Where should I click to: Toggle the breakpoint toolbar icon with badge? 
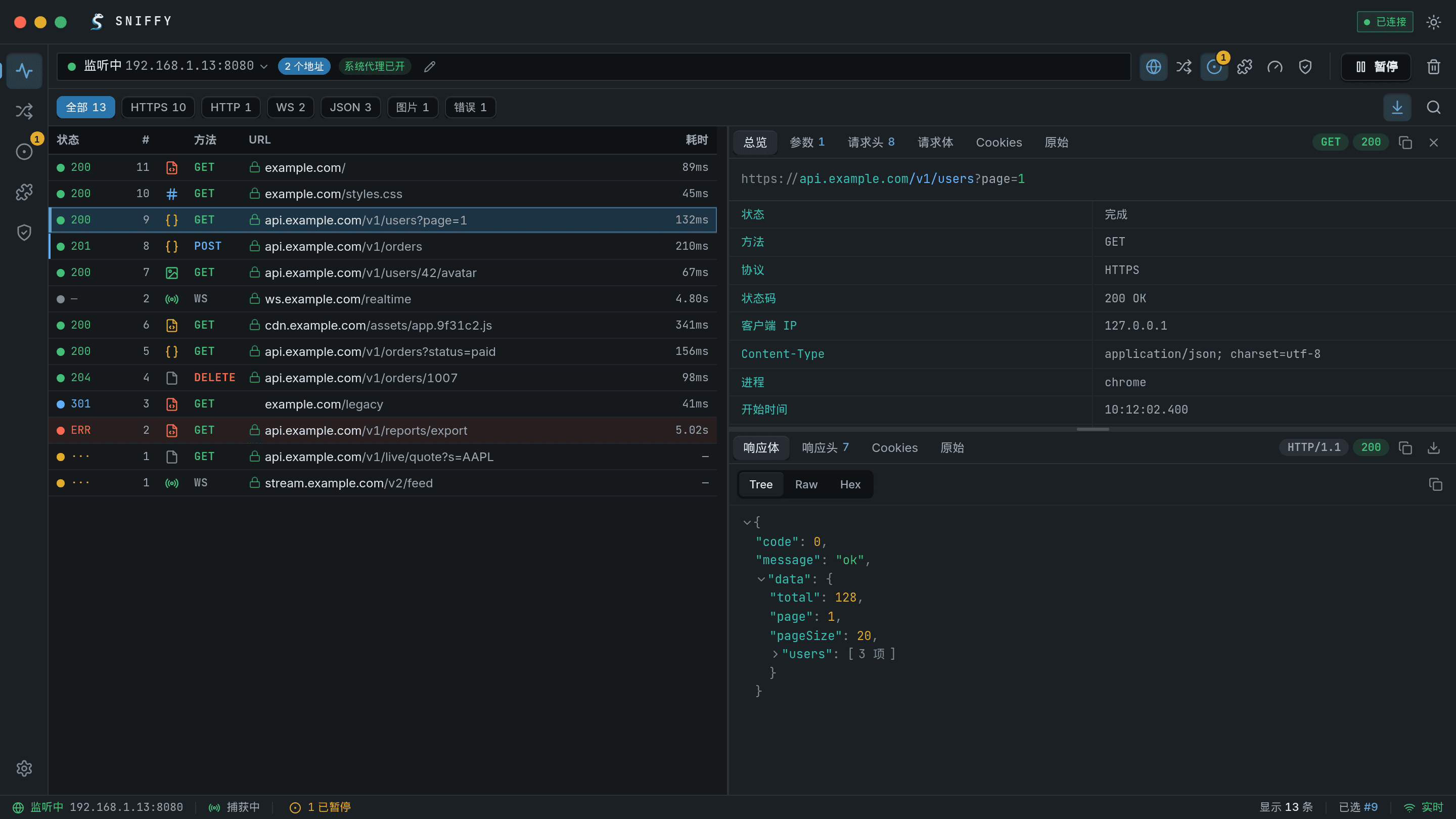(x=1214, y=67)
